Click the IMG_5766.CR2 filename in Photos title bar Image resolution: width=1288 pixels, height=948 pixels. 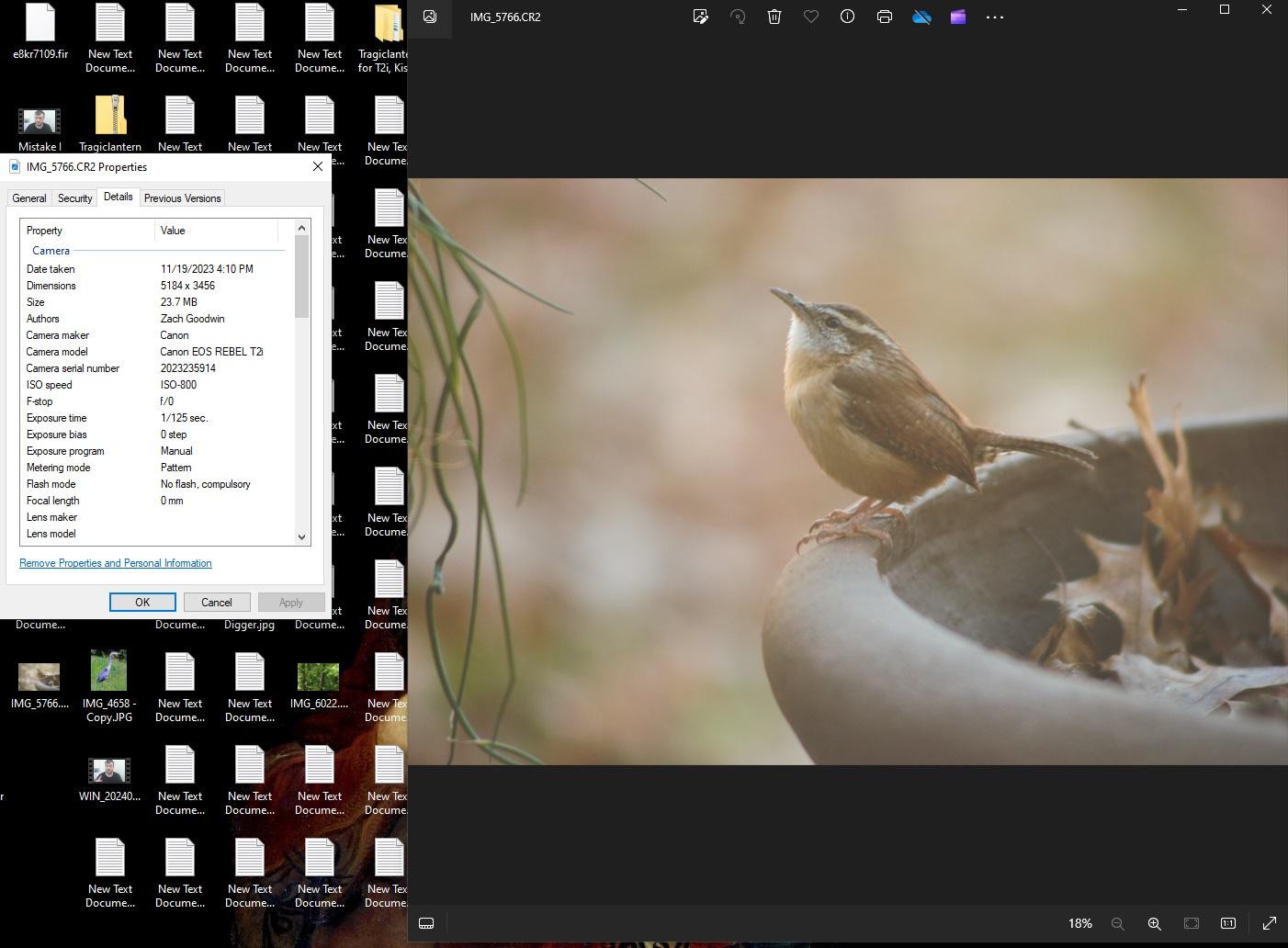505,17
